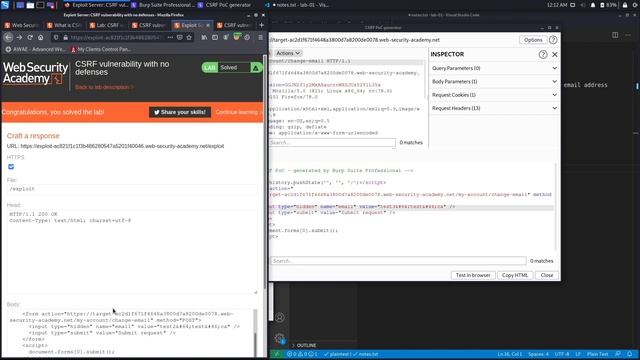Screen dimensions: 640x360
Task: Toggle the HTTPS checkbox
Action: [11, 167]
